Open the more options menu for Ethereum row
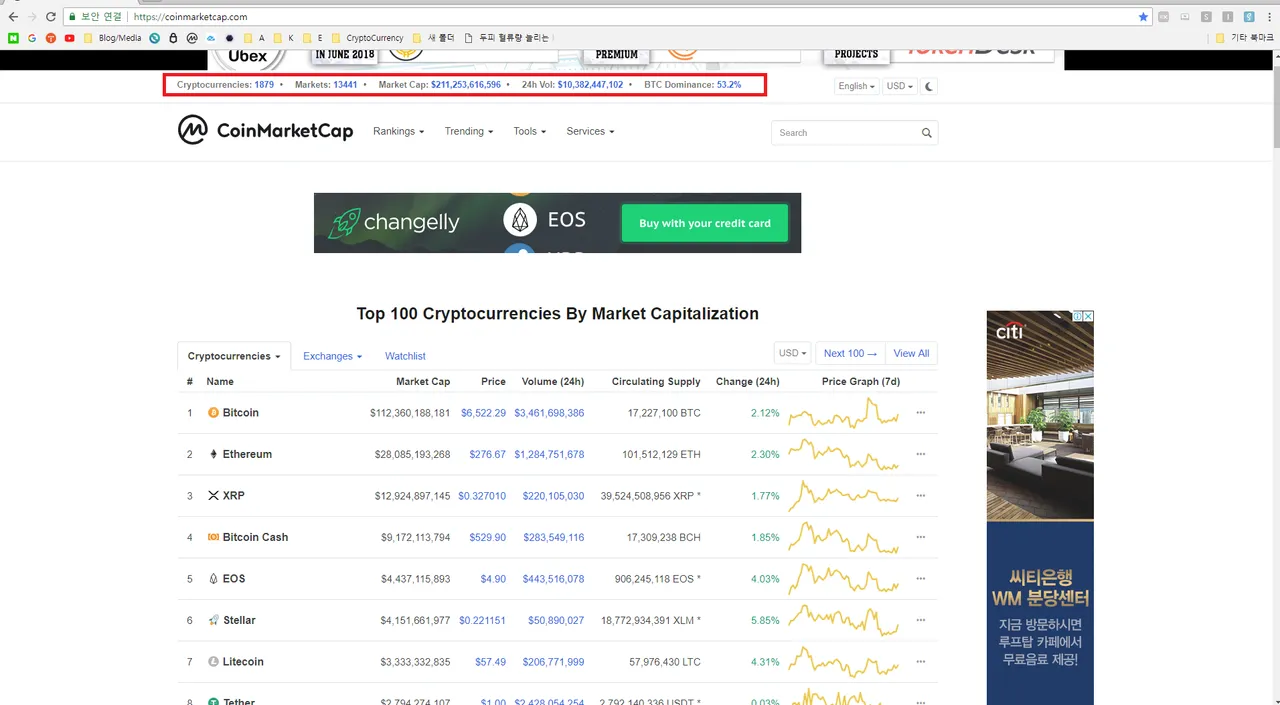The image size is (1280, 705). click(x=921, y=454)
